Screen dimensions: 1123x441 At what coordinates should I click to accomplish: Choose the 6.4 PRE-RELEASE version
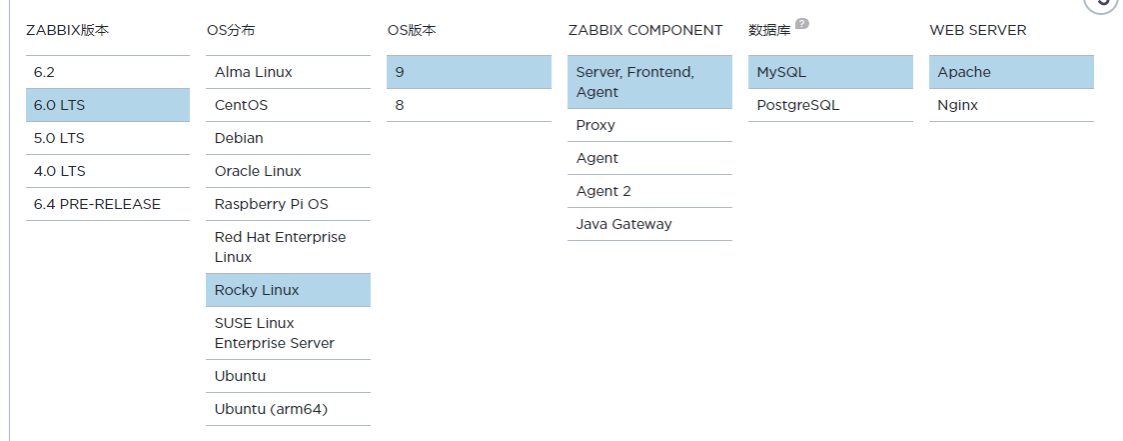107,204
